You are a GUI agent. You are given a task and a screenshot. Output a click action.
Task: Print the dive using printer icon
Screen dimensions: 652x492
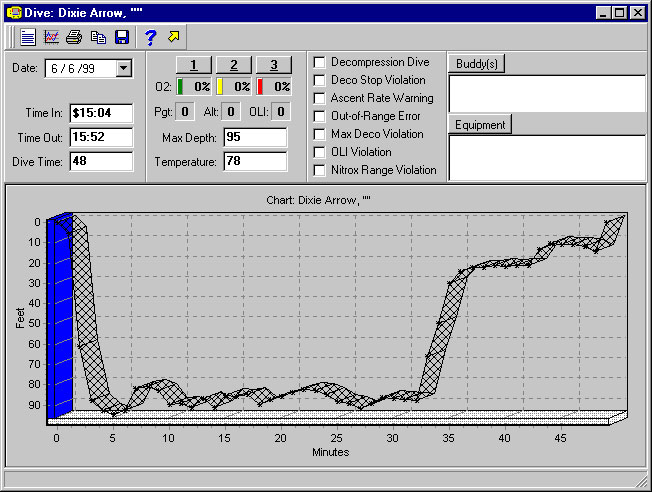74,37
